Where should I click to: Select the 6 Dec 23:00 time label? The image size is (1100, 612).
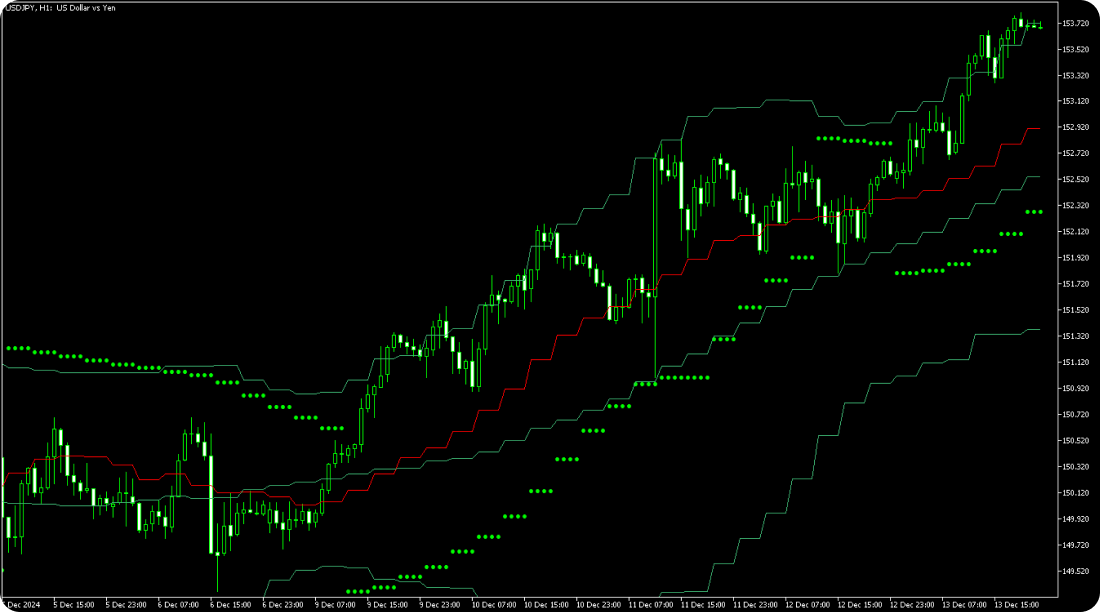pyautogui.click(x=283, y=604)
